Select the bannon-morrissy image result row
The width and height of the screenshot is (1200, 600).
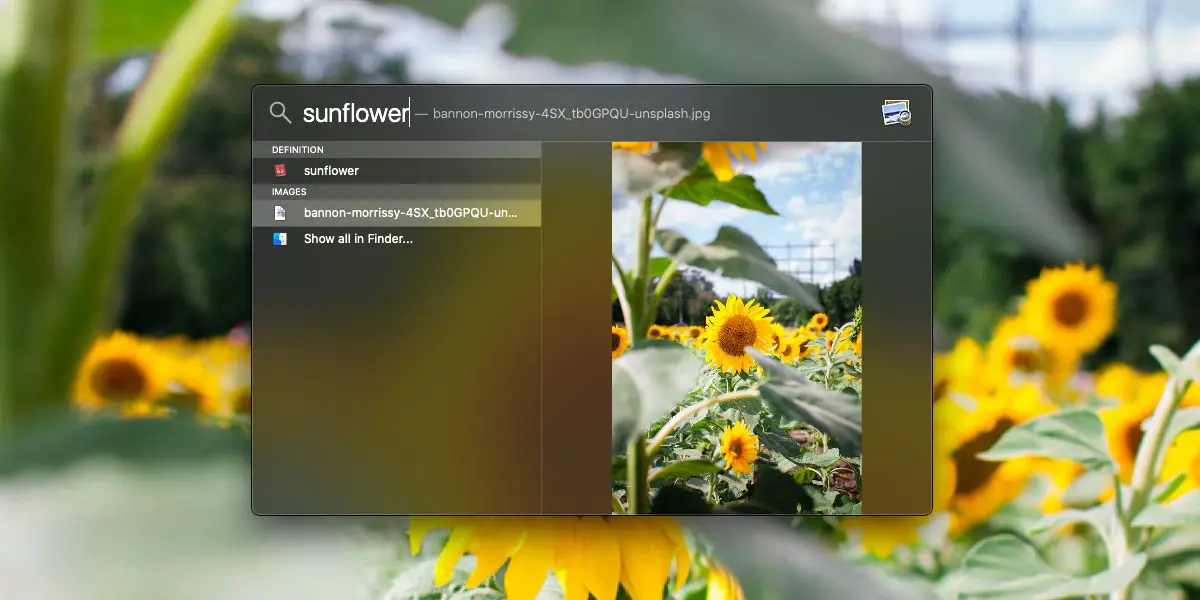tap(396, 213)
